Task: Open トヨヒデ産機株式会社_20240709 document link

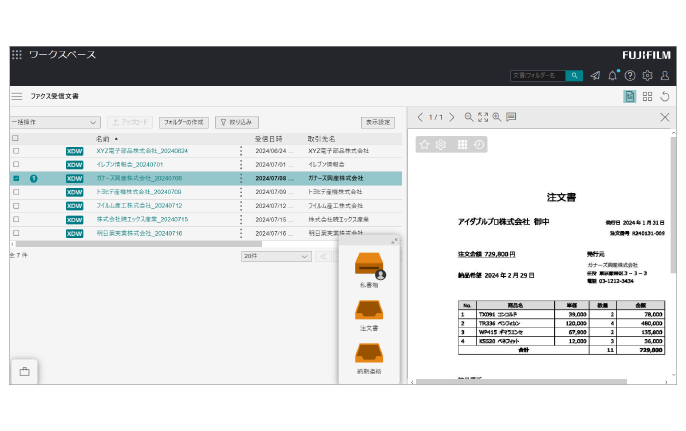Action: click(x=139, y=192)
